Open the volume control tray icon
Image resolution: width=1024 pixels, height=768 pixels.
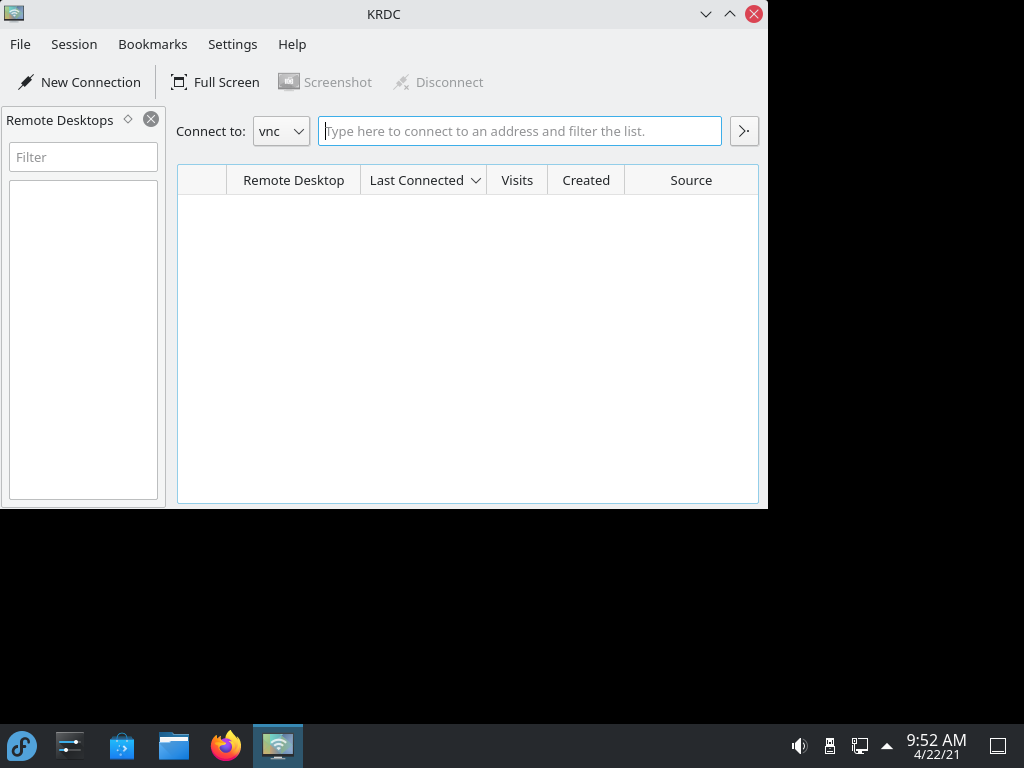click(x=799, y=746)
